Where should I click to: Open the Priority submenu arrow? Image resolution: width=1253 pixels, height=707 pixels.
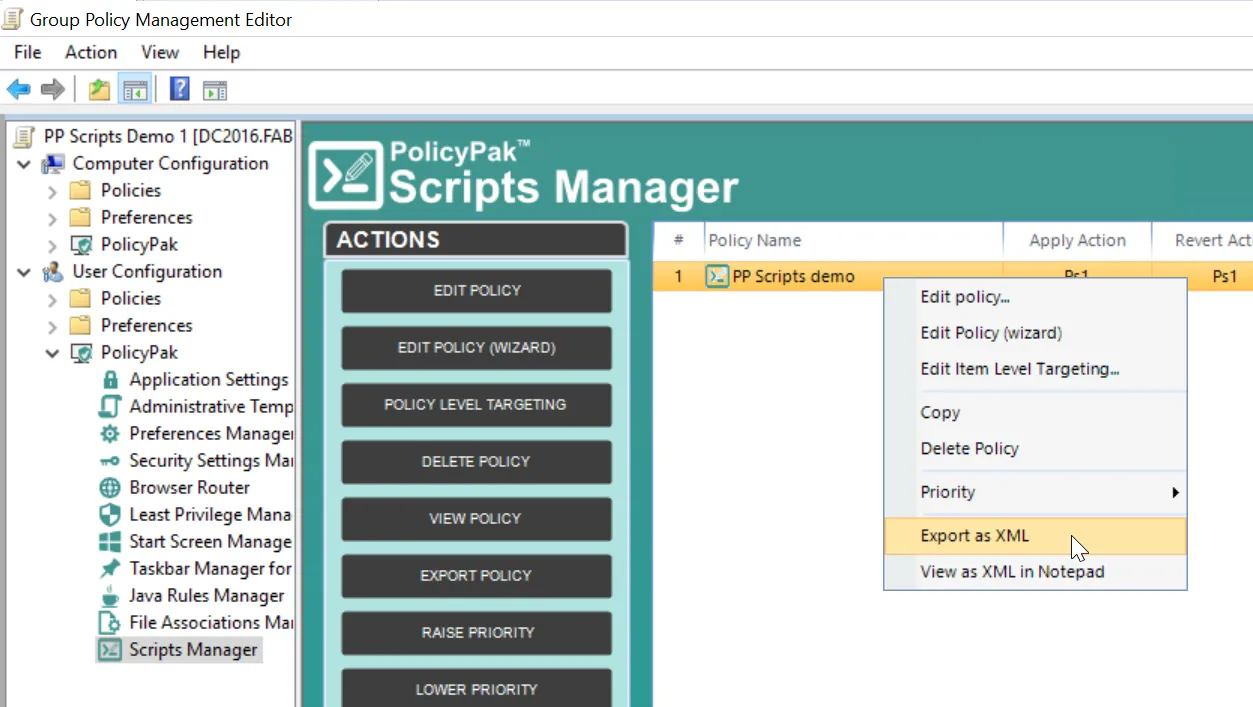tap(1175, 492)
